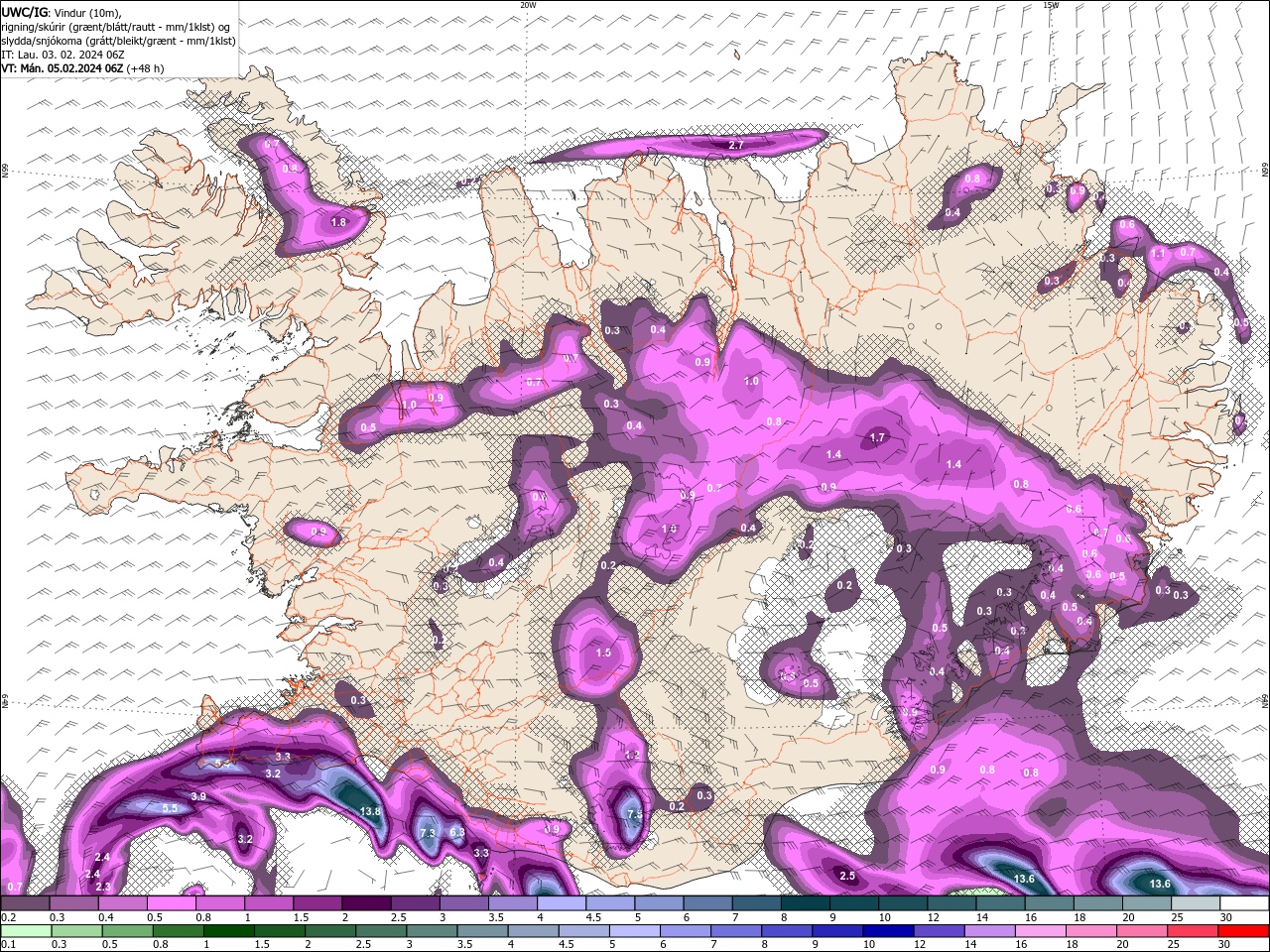
Task: Click the 'IT: Lau. 03. 02. 2024 06Z' line
Action: point(63,55)
